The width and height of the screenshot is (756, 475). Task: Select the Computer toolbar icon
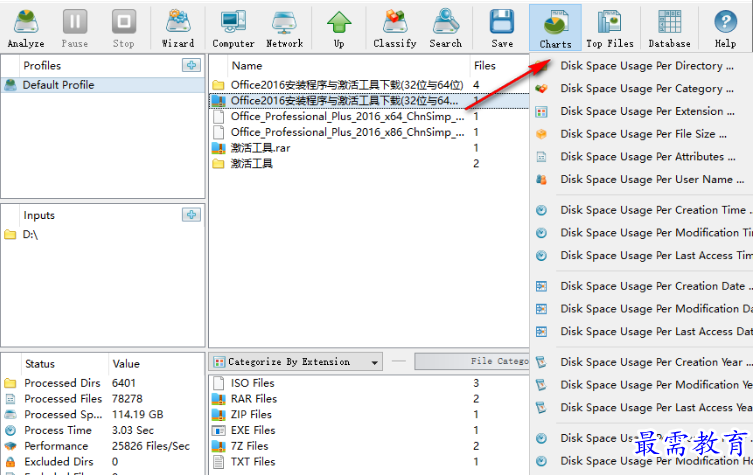(233, 28)
